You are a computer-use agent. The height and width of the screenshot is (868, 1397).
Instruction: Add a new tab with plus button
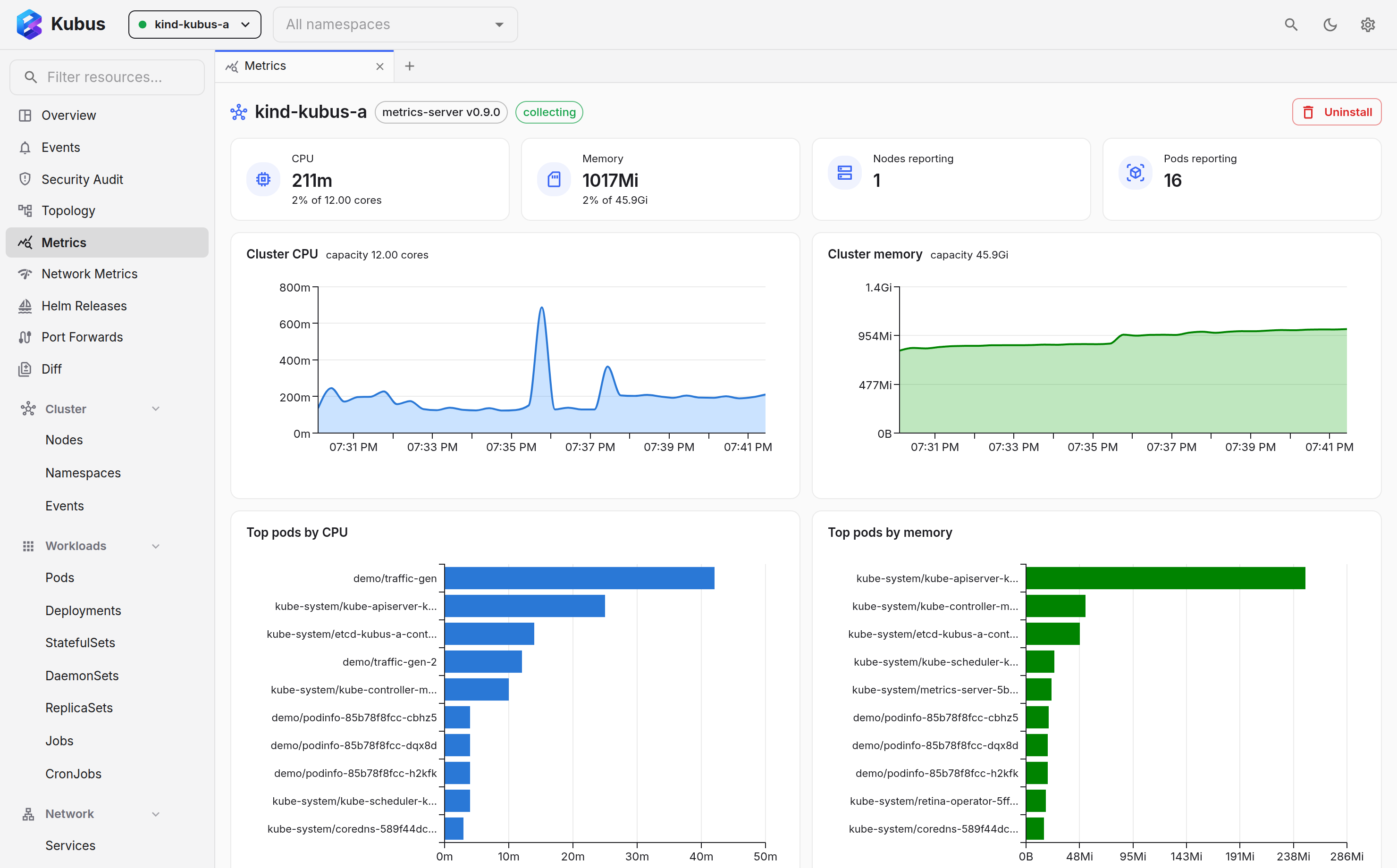coord(409,67)
